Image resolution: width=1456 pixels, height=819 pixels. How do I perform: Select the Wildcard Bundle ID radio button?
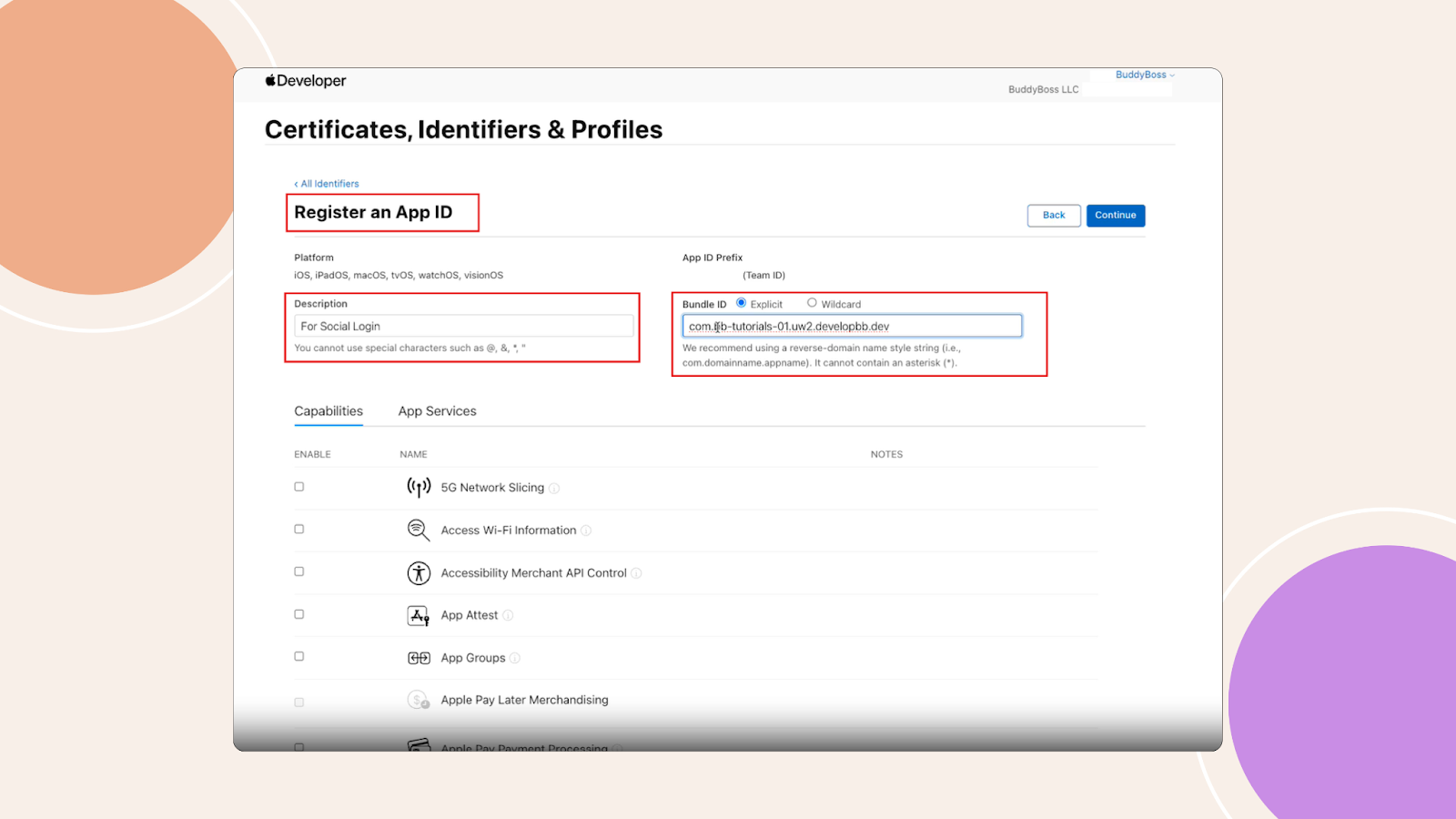click(x=812, y=303)
